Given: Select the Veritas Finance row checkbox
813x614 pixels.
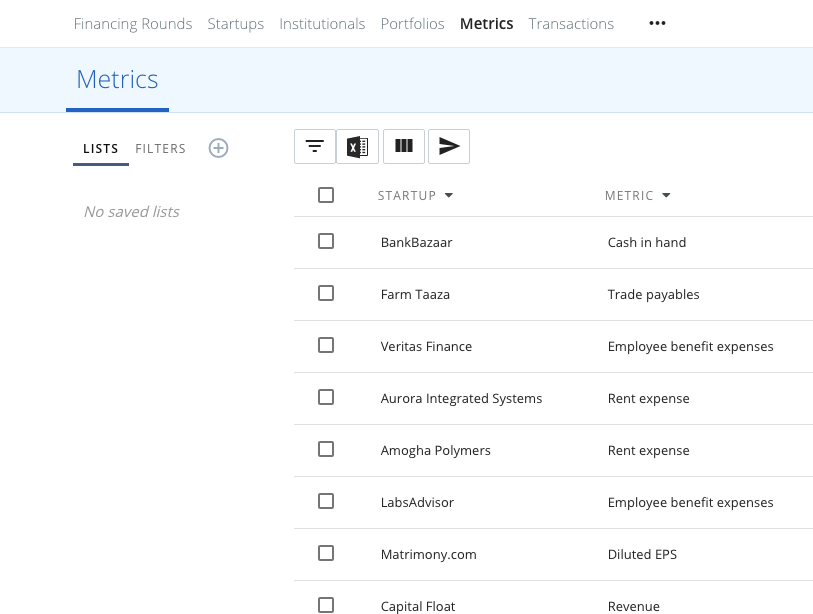Looking at the screenshot, I should (x=326, y=345).
